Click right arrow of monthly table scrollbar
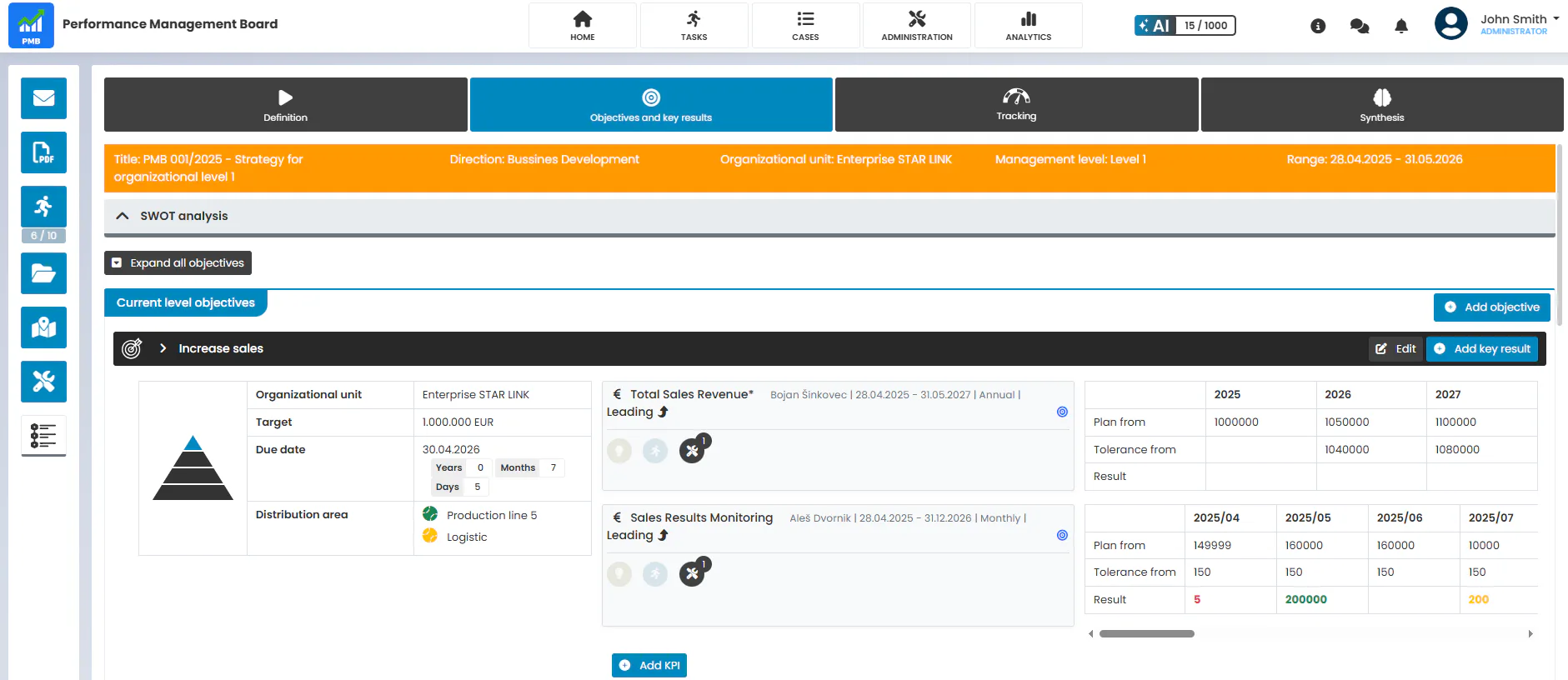 pyautogui.click(x=1530, y=634)
